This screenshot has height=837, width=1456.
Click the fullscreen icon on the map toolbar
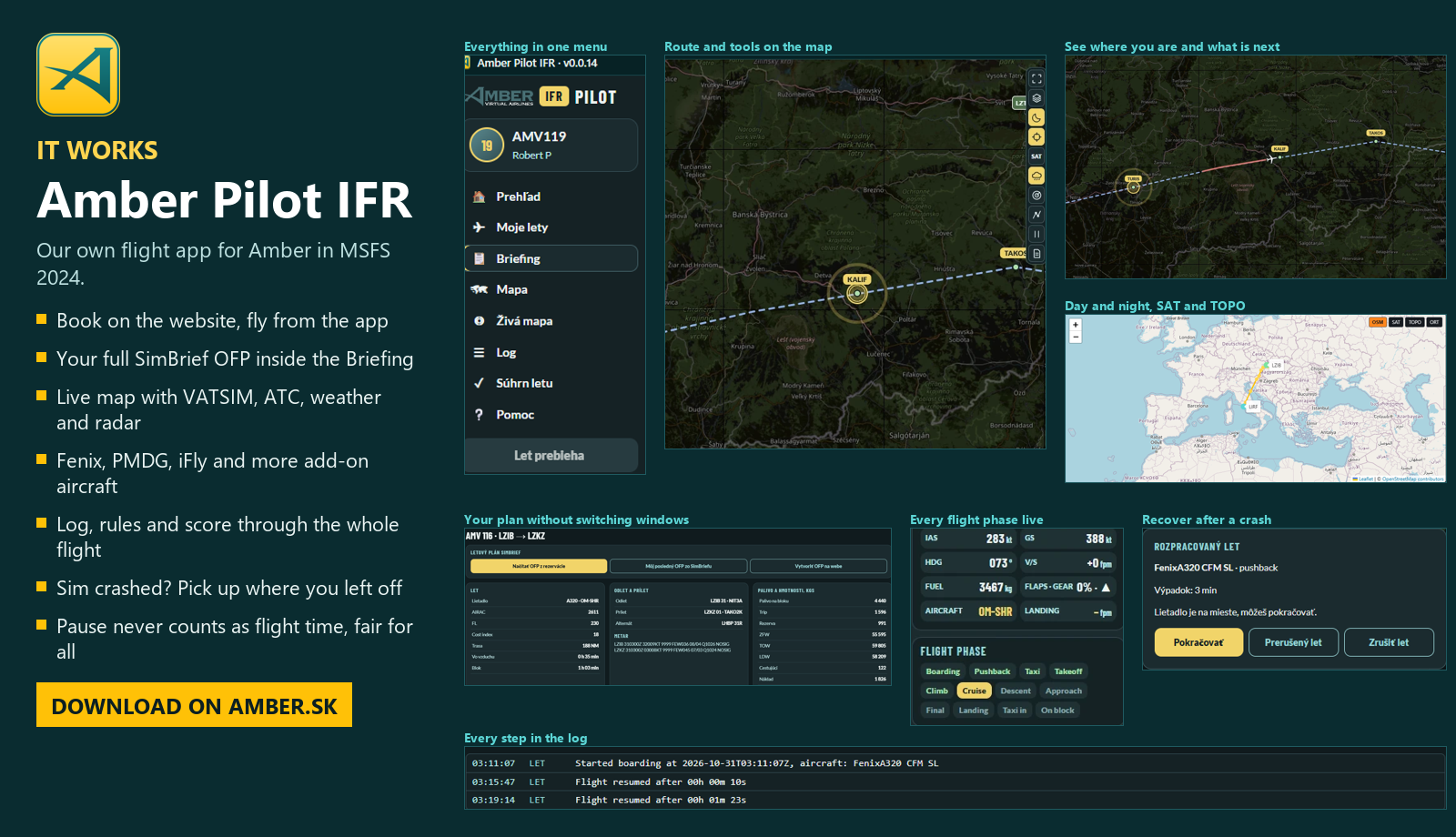(1036, 79)
